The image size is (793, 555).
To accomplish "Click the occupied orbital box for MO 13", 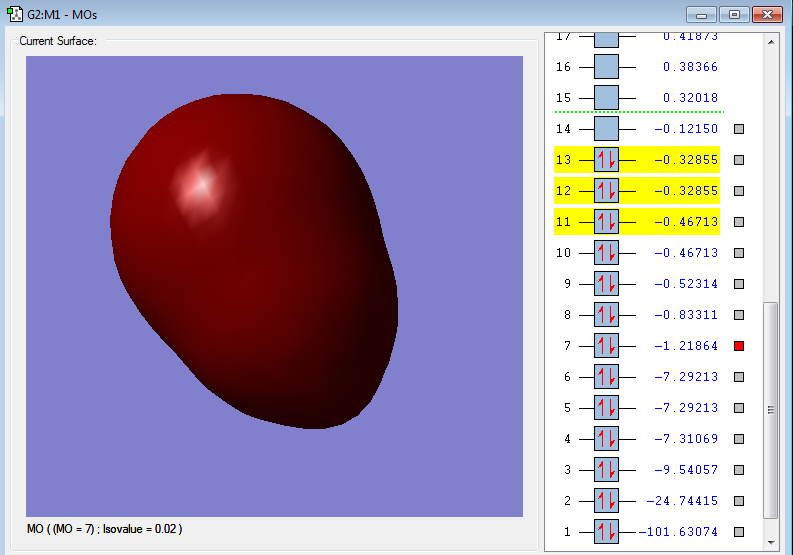I will [x=606, y=160].
